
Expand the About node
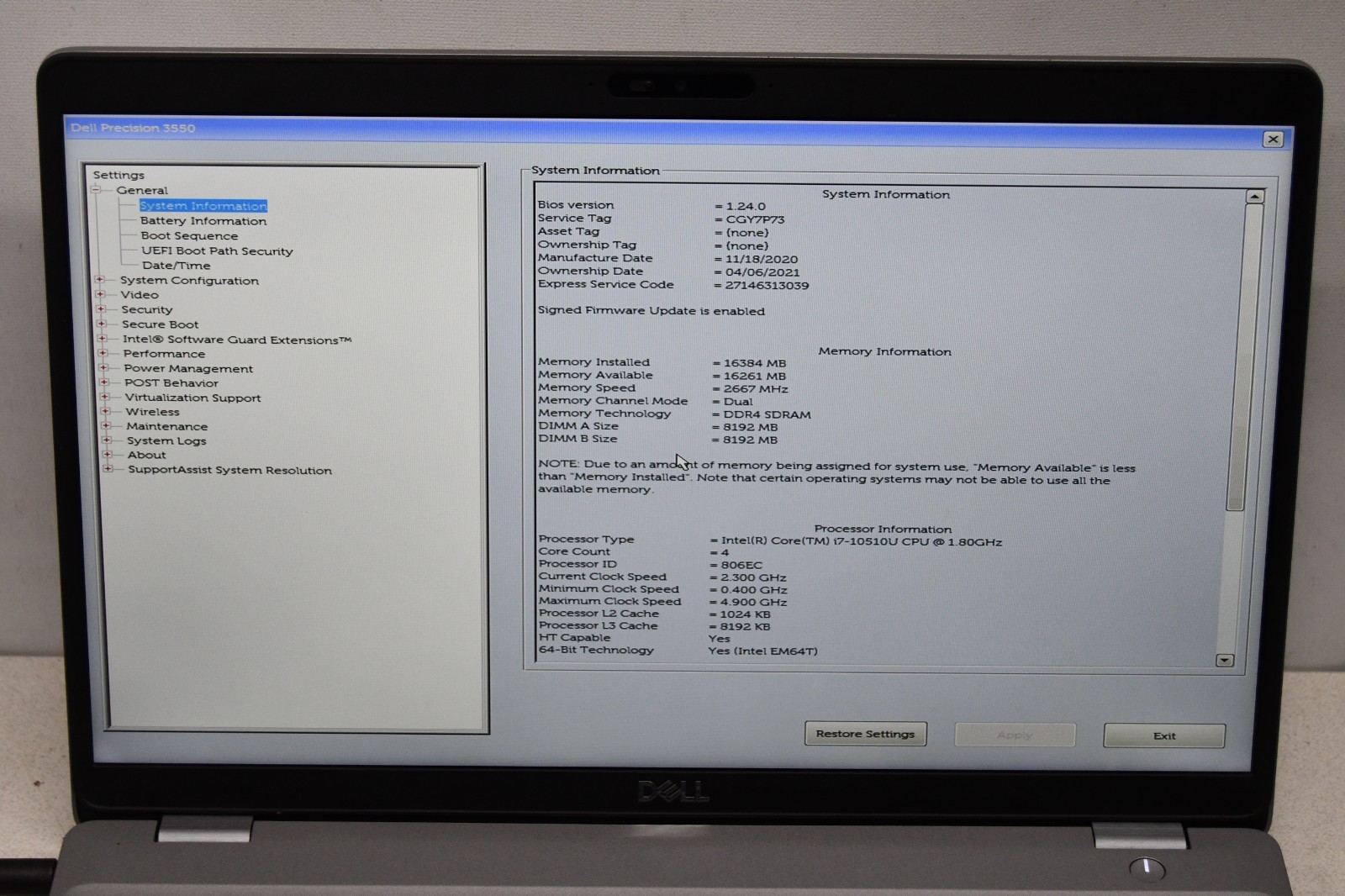(107, 455)
